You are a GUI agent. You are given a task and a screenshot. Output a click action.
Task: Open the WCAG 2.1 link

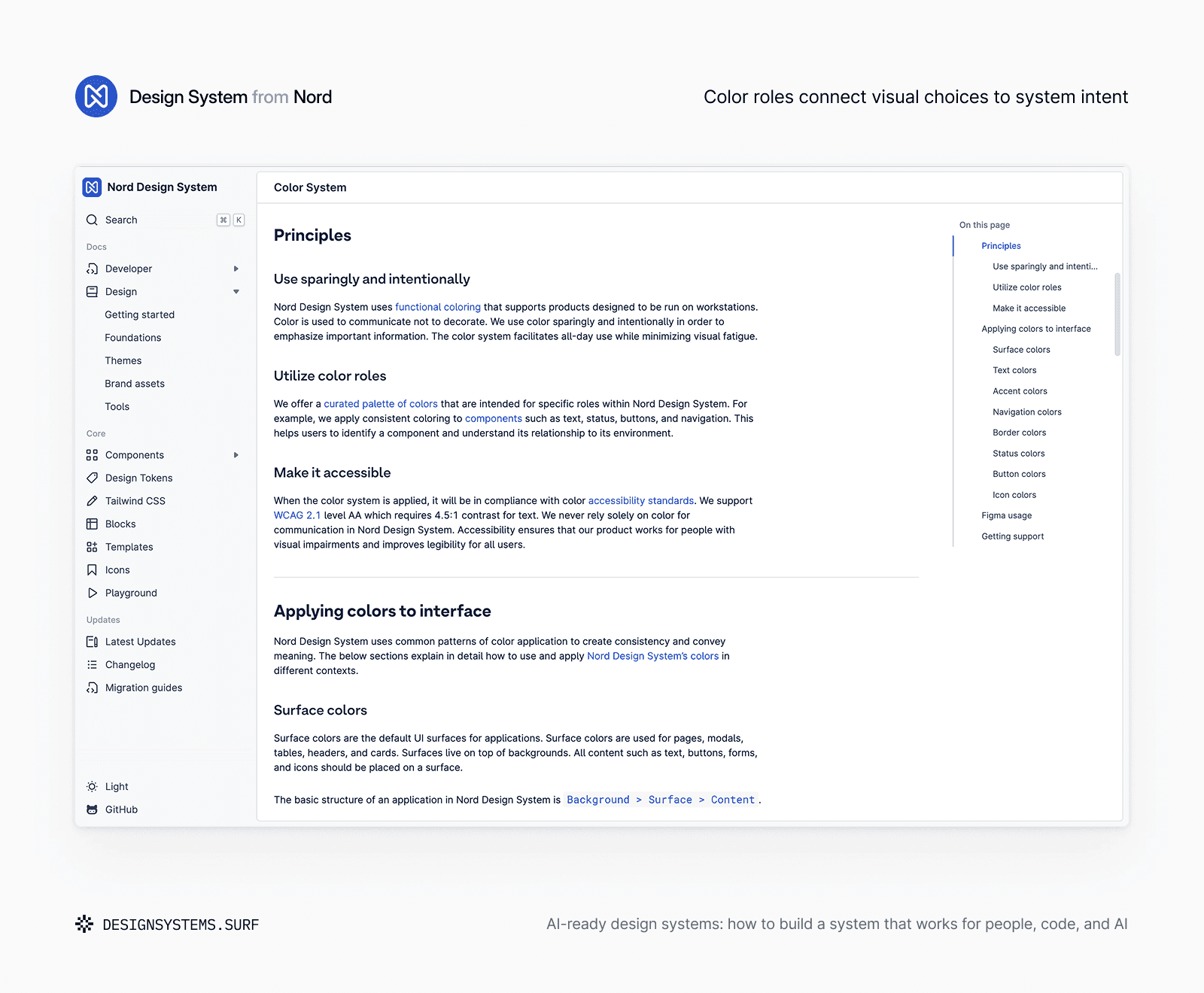297,515
